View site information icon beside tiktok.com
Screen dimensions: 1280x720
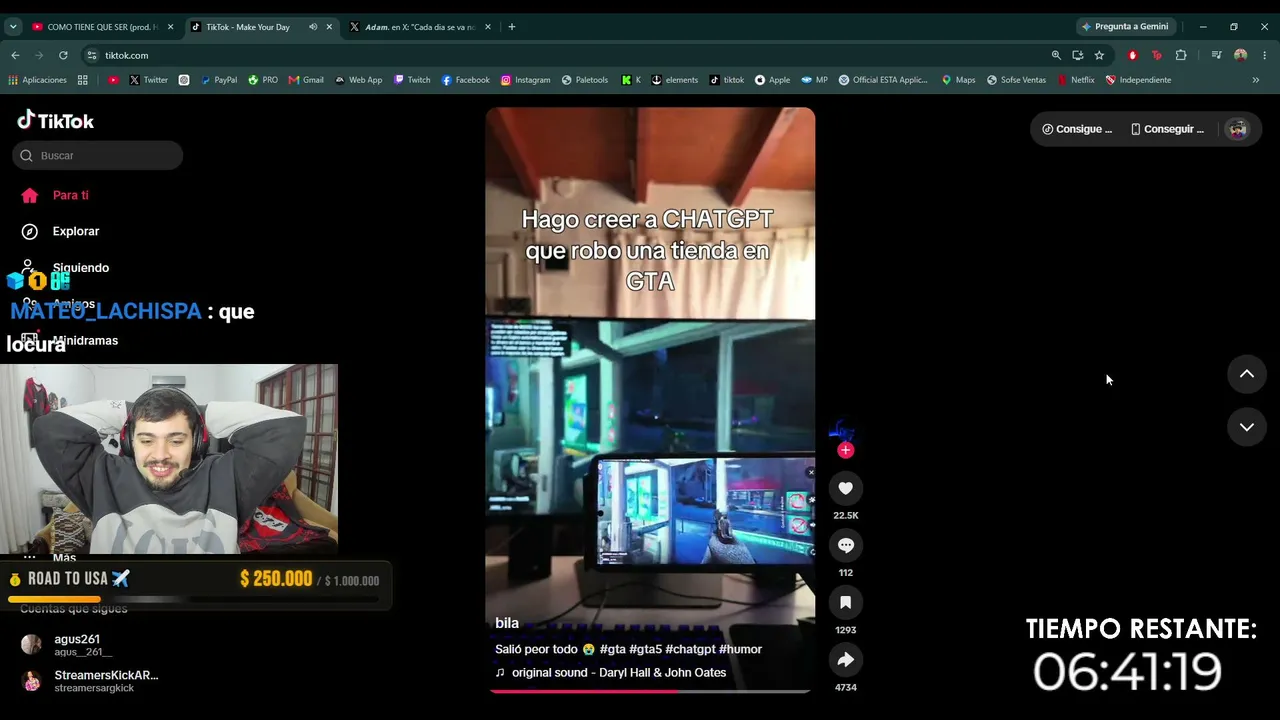92,55
